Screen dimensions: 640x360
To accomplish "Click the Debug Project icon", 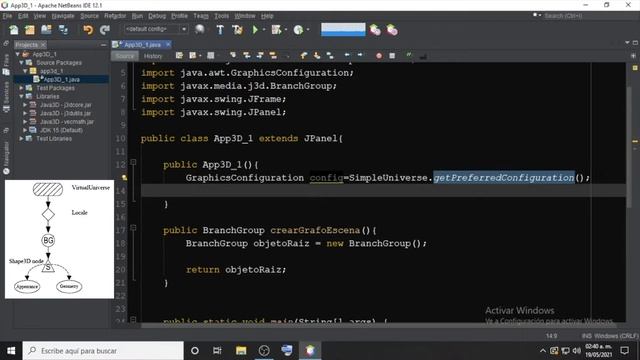I will click(276, 30).
